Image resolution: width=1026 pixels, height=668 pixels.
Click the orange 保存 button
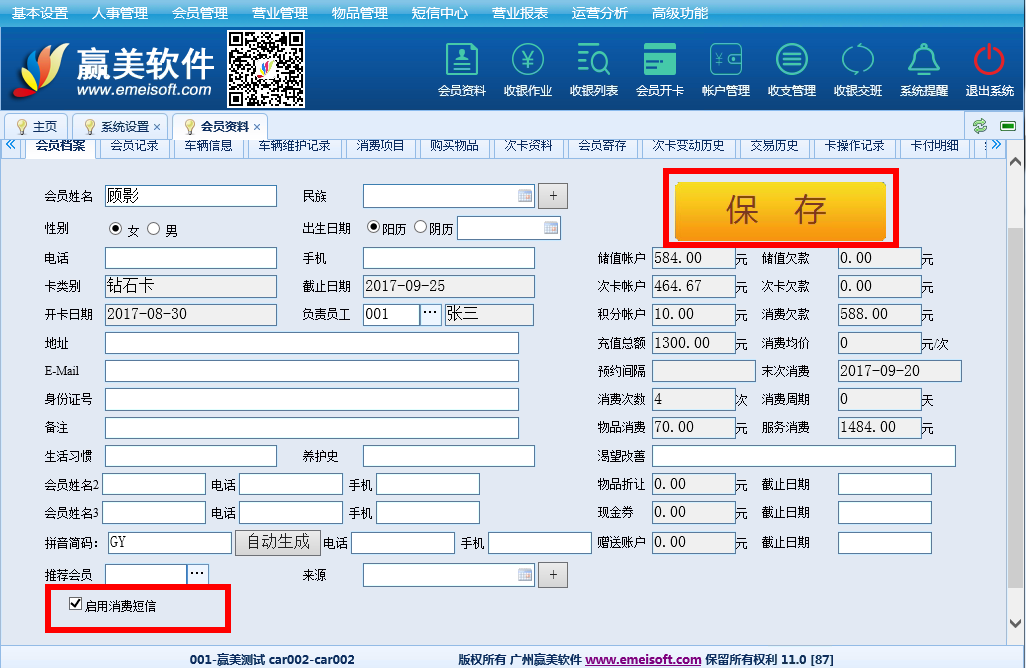(x=780, y=210)
